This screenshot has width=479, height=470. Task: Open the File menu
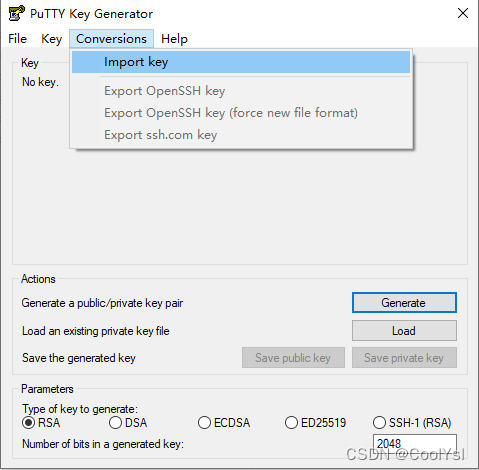(17, 39)
